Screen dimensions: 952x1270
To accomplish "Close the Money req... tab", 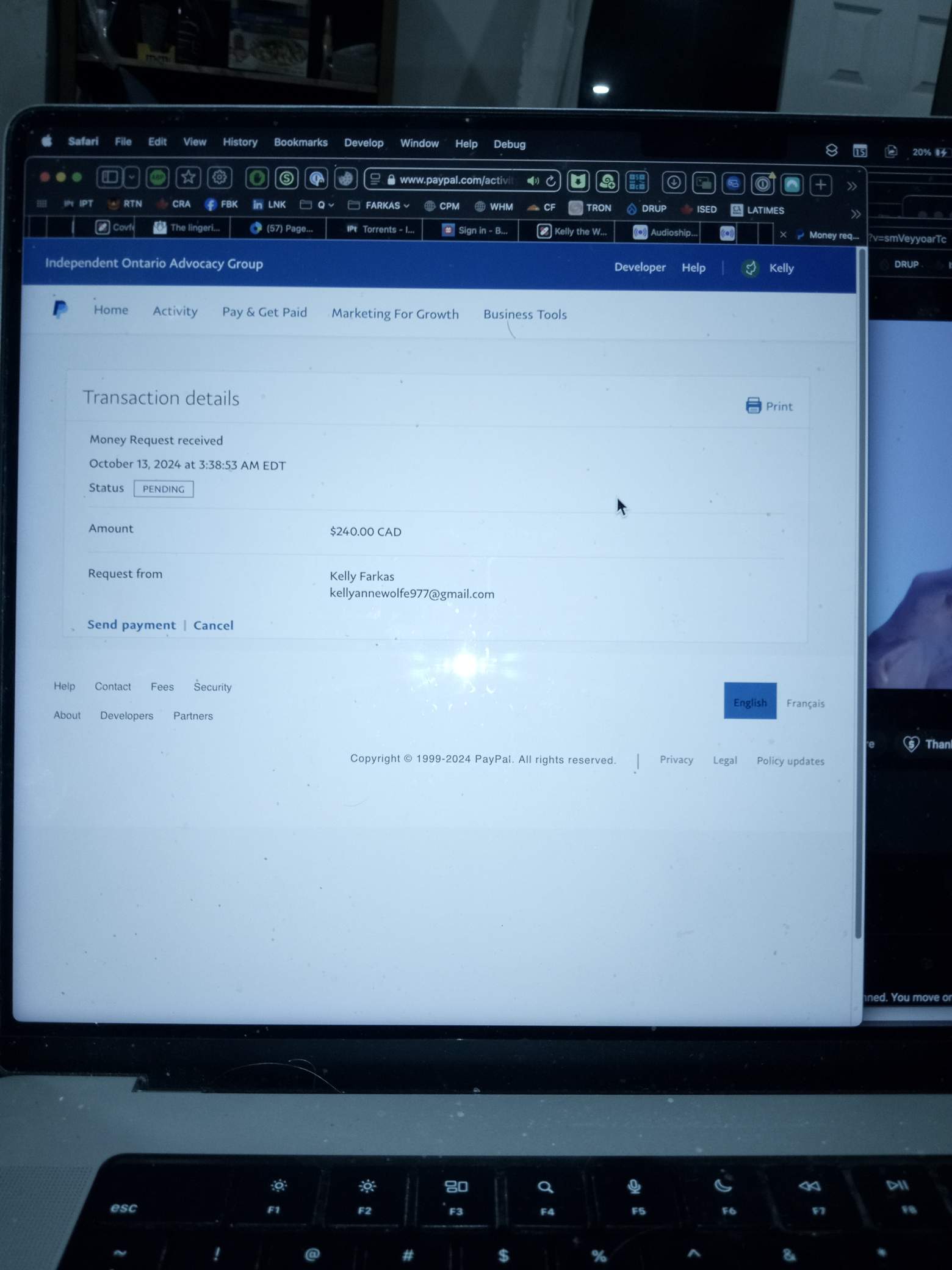I will pyautogui.click(x=784, y=234).
